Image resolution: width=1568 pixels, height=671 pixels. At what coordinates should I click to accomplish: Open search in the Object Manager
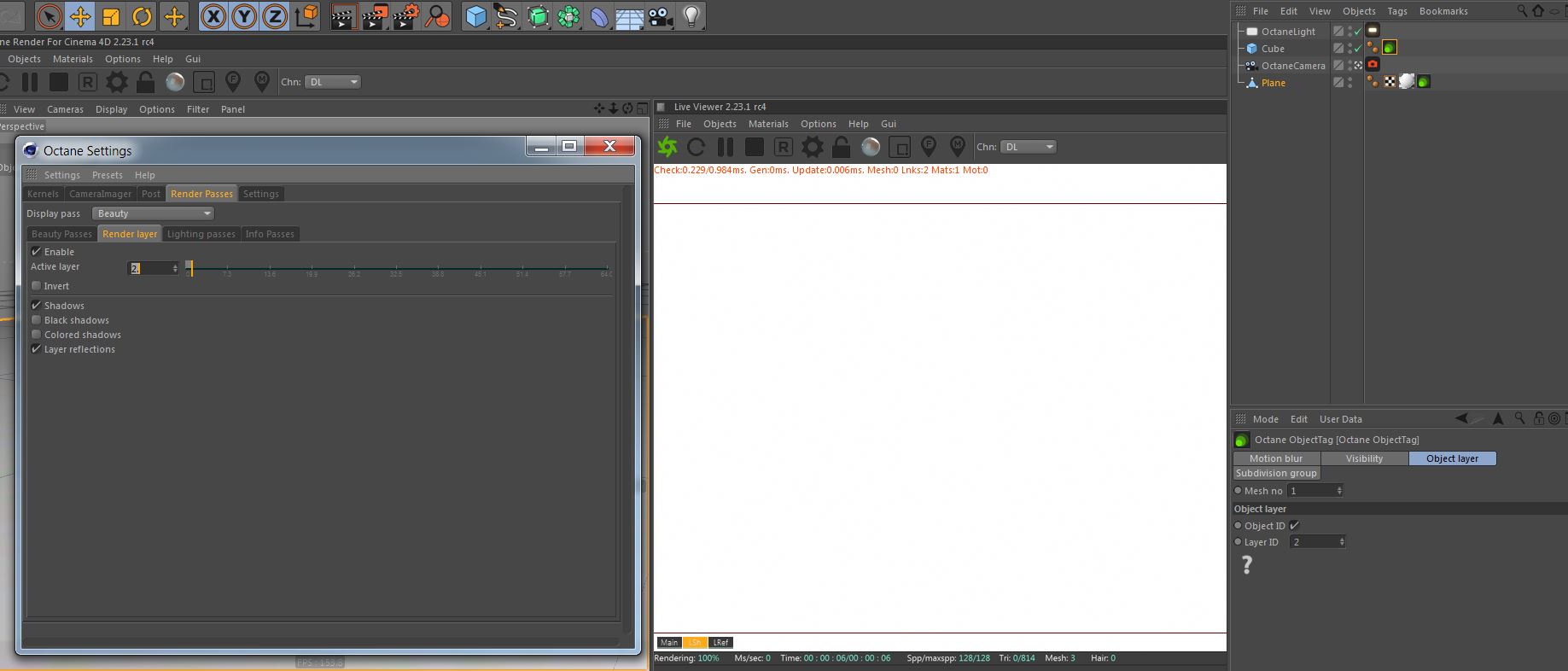pos(1522,11)
